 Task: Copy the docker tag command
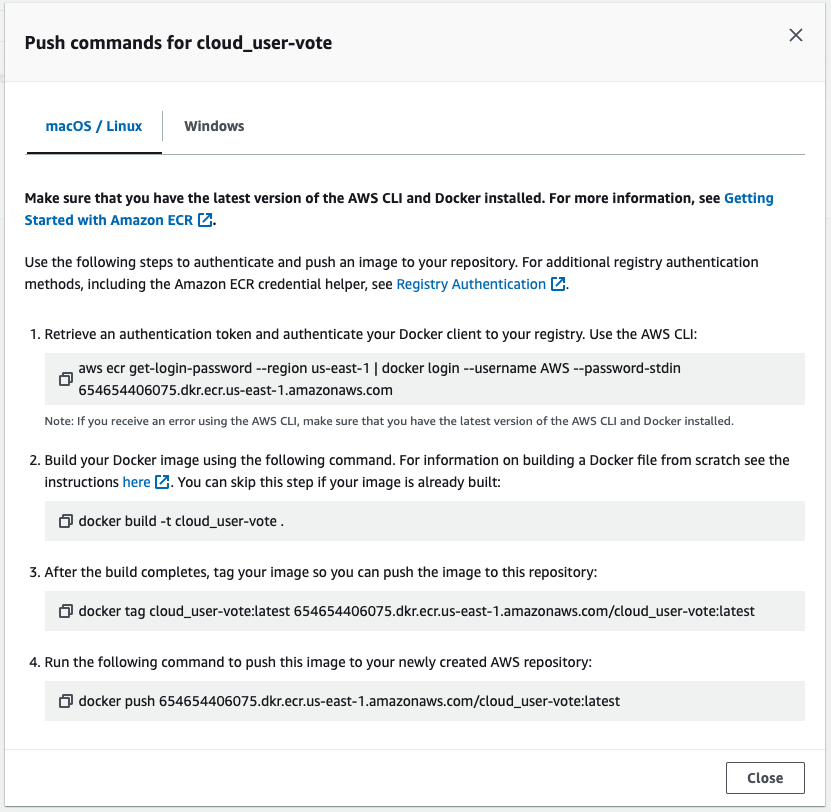click(65, 611)
